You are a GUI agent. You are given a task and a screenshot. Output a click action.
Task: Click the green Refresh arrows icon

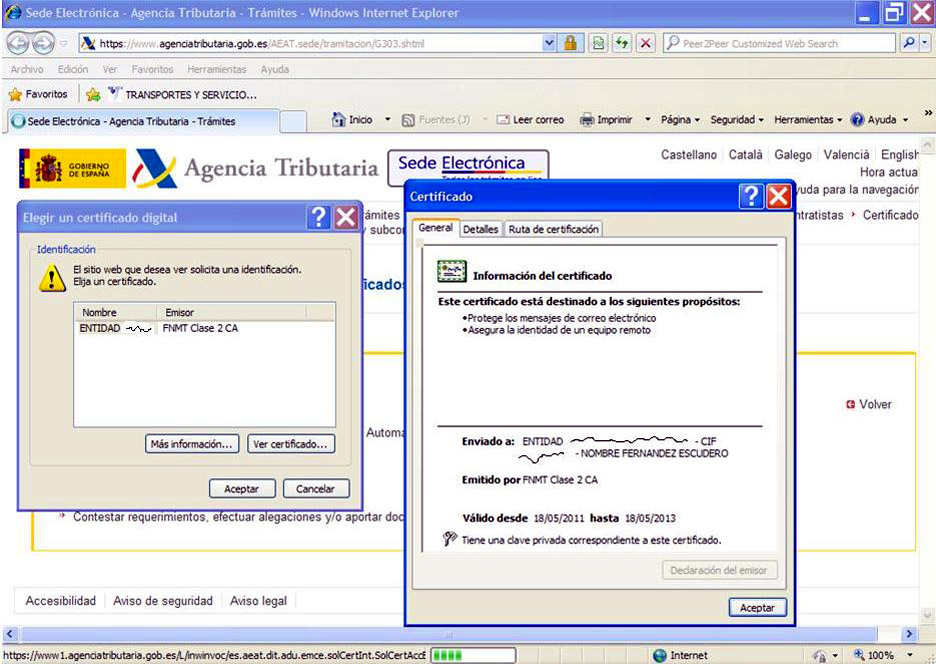622,43
